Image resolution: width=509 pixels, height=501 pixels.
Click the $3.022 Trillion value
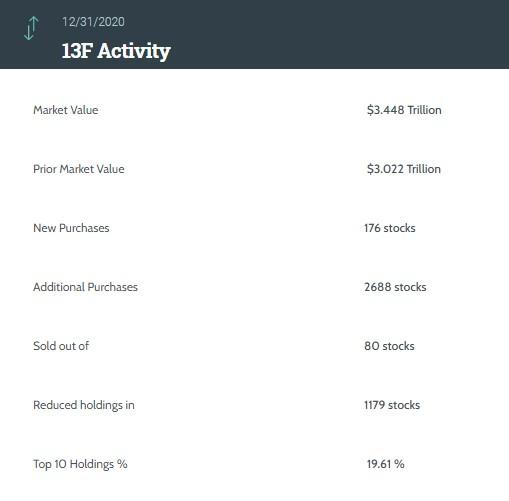point(404,169)
